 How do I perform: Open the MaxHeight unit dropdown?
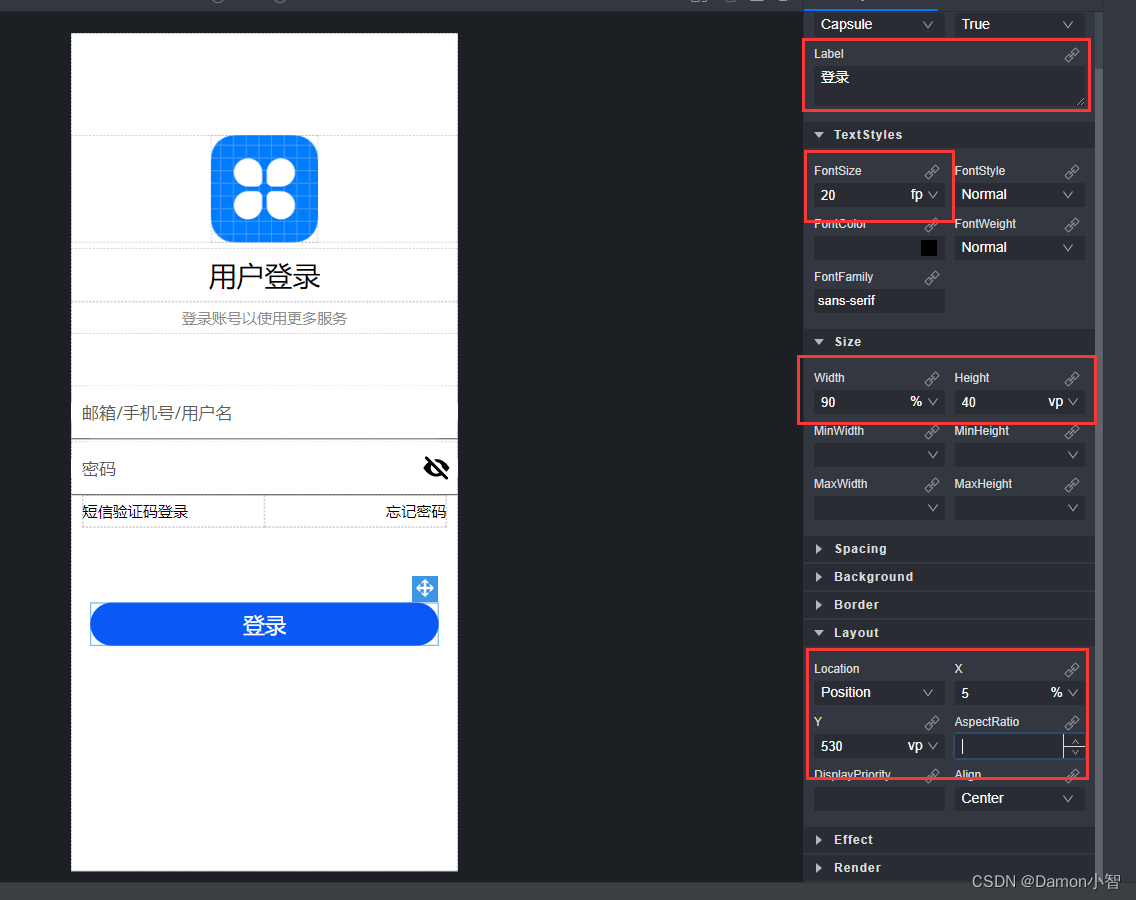pos(1073,508)
